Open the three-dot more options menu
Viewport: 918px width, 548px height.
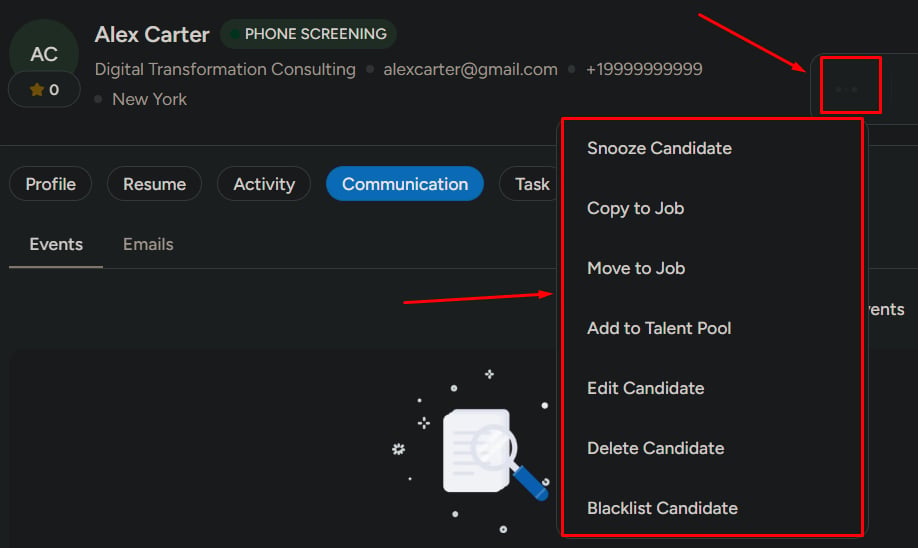(x=847, y=89)
